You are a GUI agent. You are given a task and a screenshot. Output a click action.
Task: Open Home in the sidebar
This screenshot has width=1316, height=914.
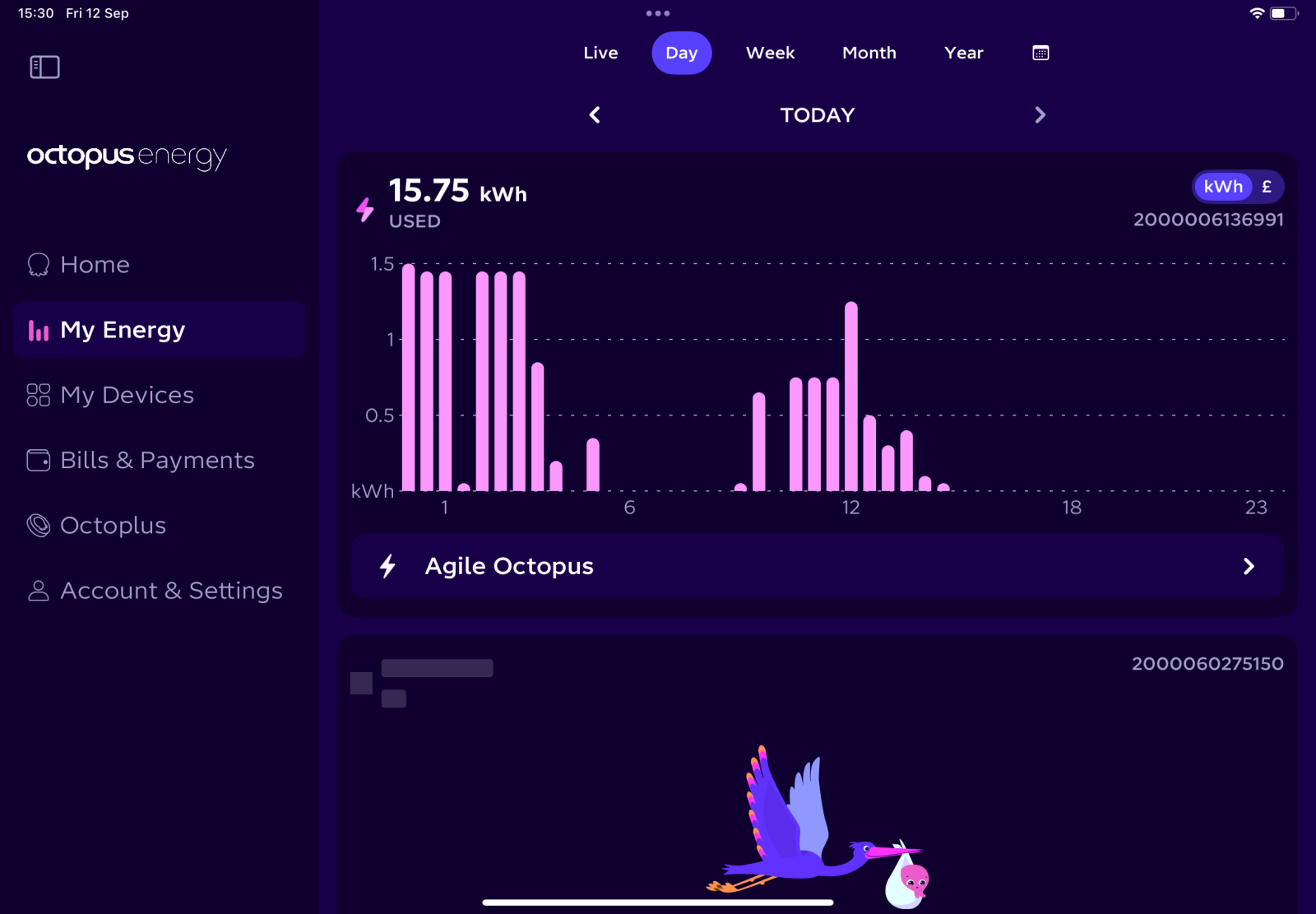160,264
